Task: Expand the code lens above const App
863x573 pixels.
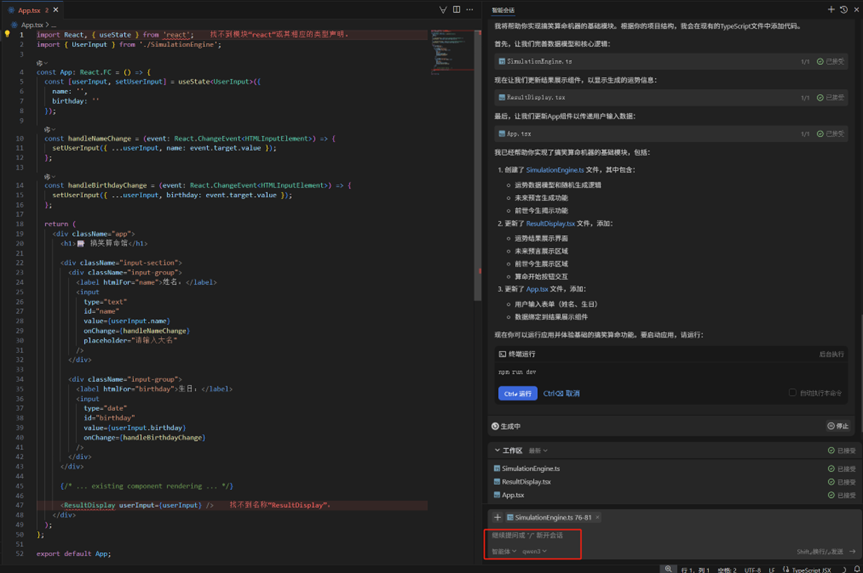Action: tap(42, 63)
